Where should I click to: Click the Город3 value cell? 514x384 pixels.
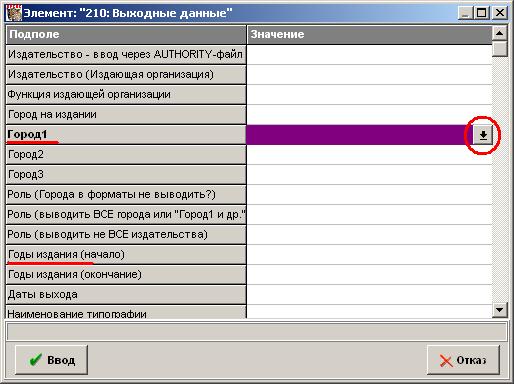(369, 175)
